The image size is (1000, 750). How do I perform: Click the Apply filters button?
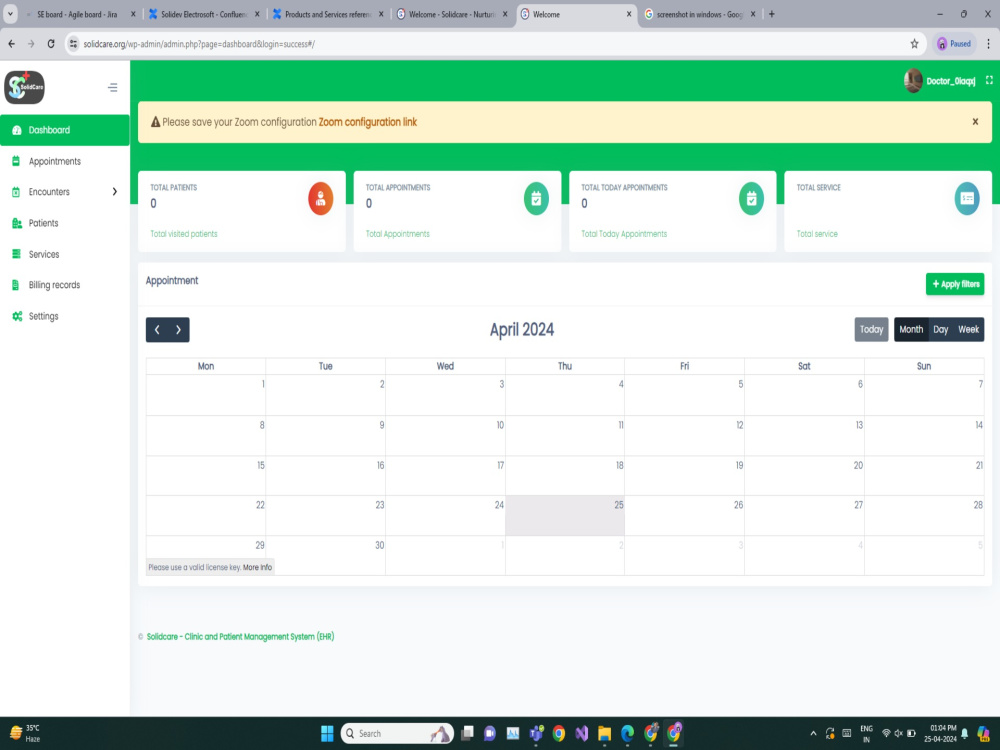tap(955, 284)
